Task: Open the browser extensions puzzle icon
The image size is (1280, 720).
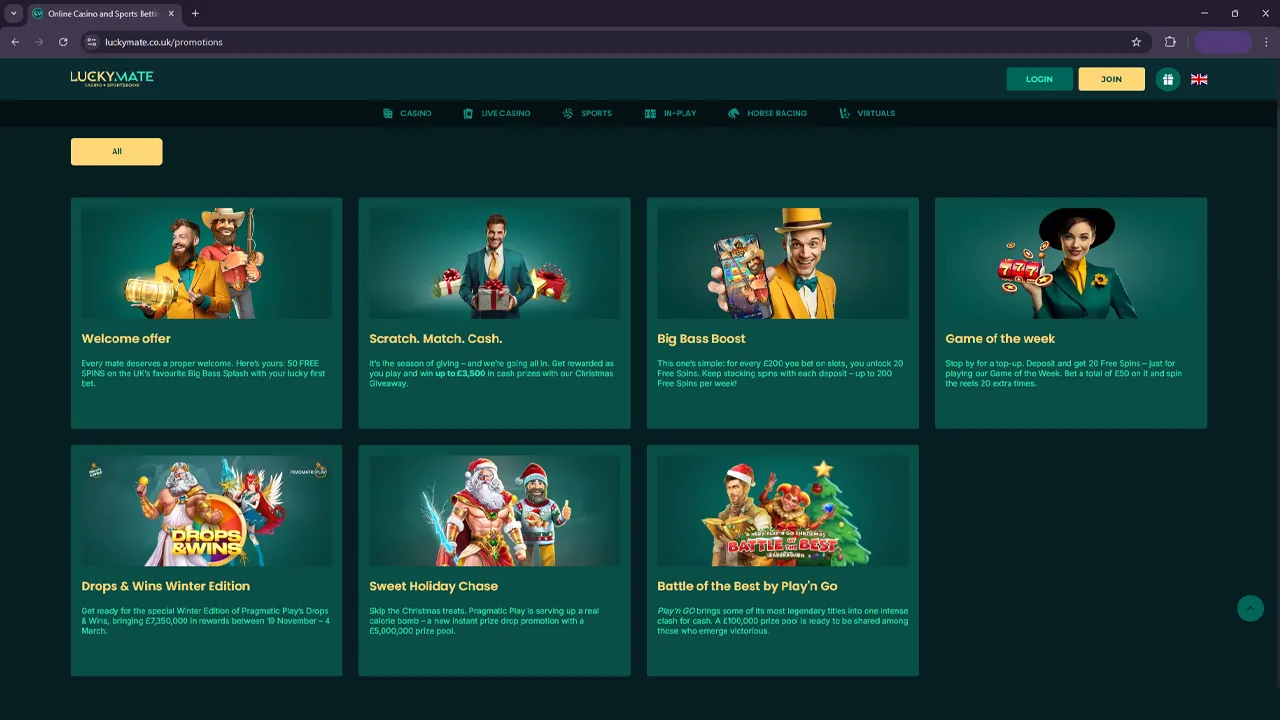Action: click(1170, 42)
